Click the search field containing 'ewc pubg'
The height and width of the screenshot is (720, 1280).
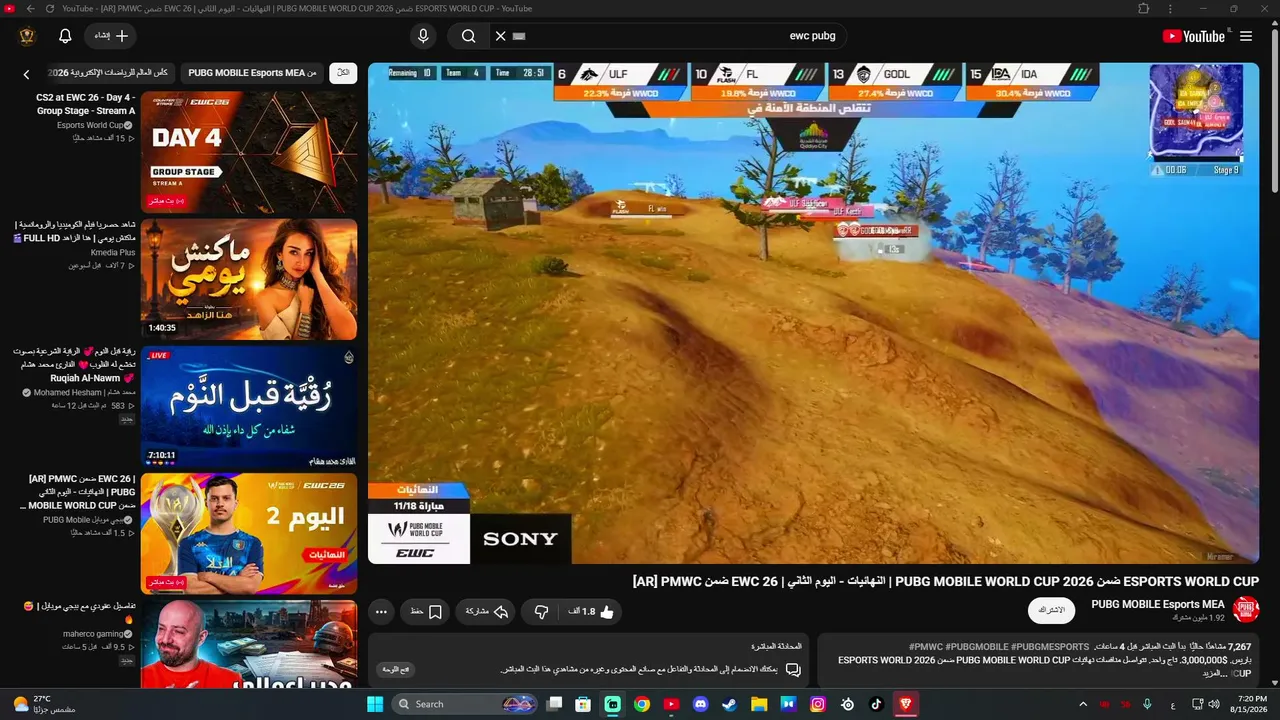(x=668, y=36)
